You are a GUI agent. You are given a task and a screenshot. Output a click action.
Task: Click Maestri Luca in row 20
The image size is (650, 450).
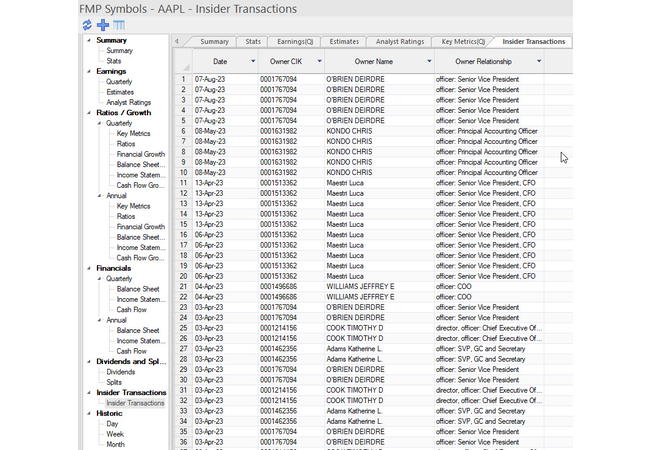point(345,276)
